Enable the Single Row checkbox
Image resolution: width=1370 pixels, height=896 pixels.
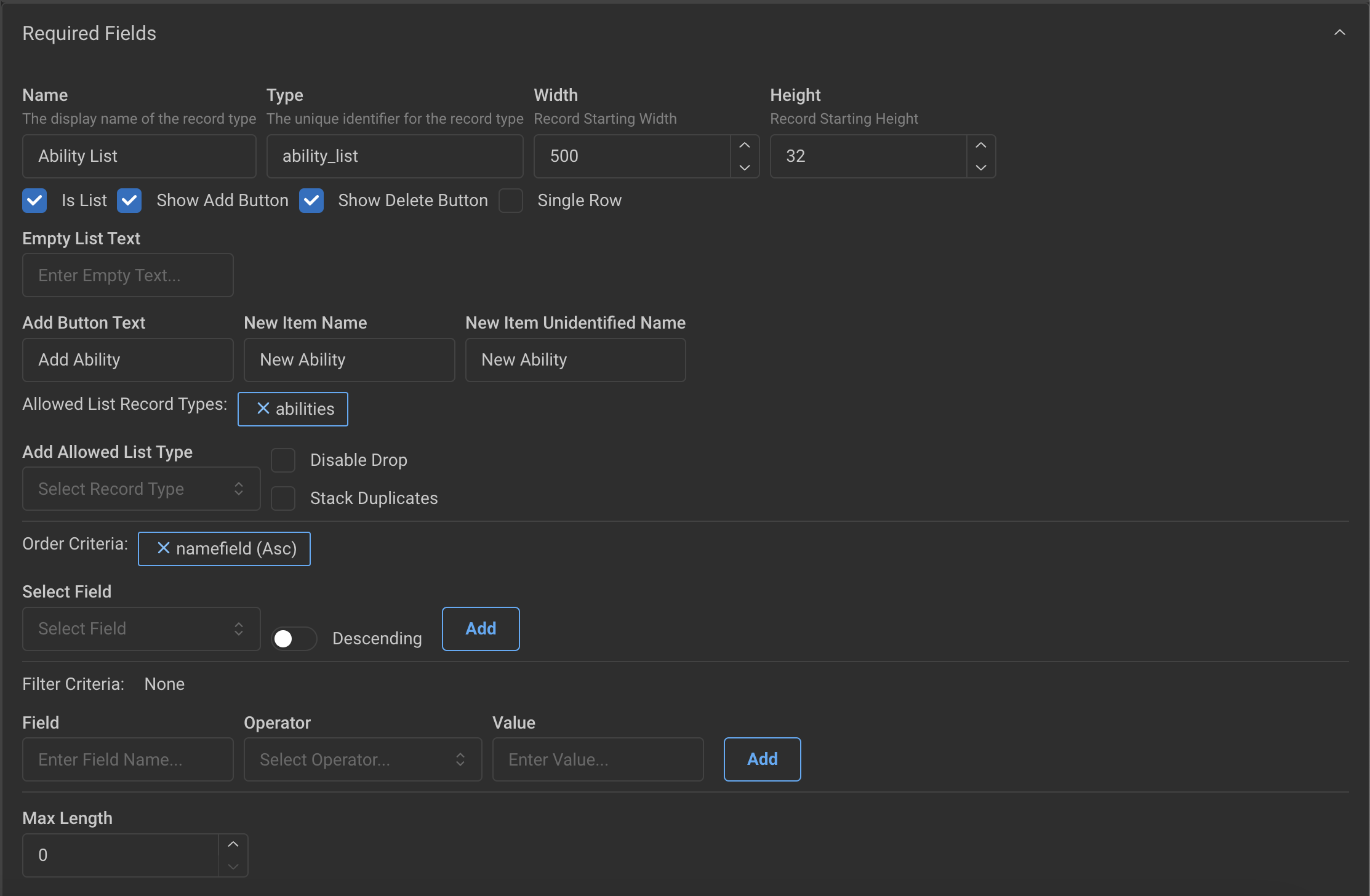510,201
